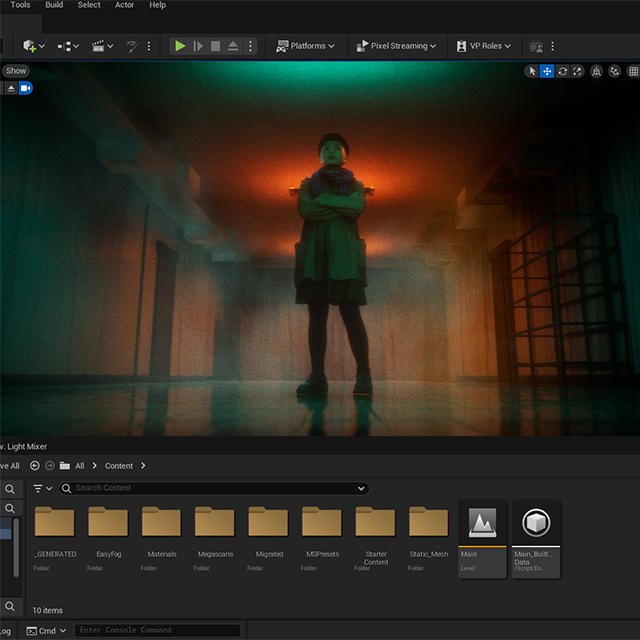This screenshot has width=640, height=640.
Task: Select the rotate gizmo tool
Action: coord(563,71)
